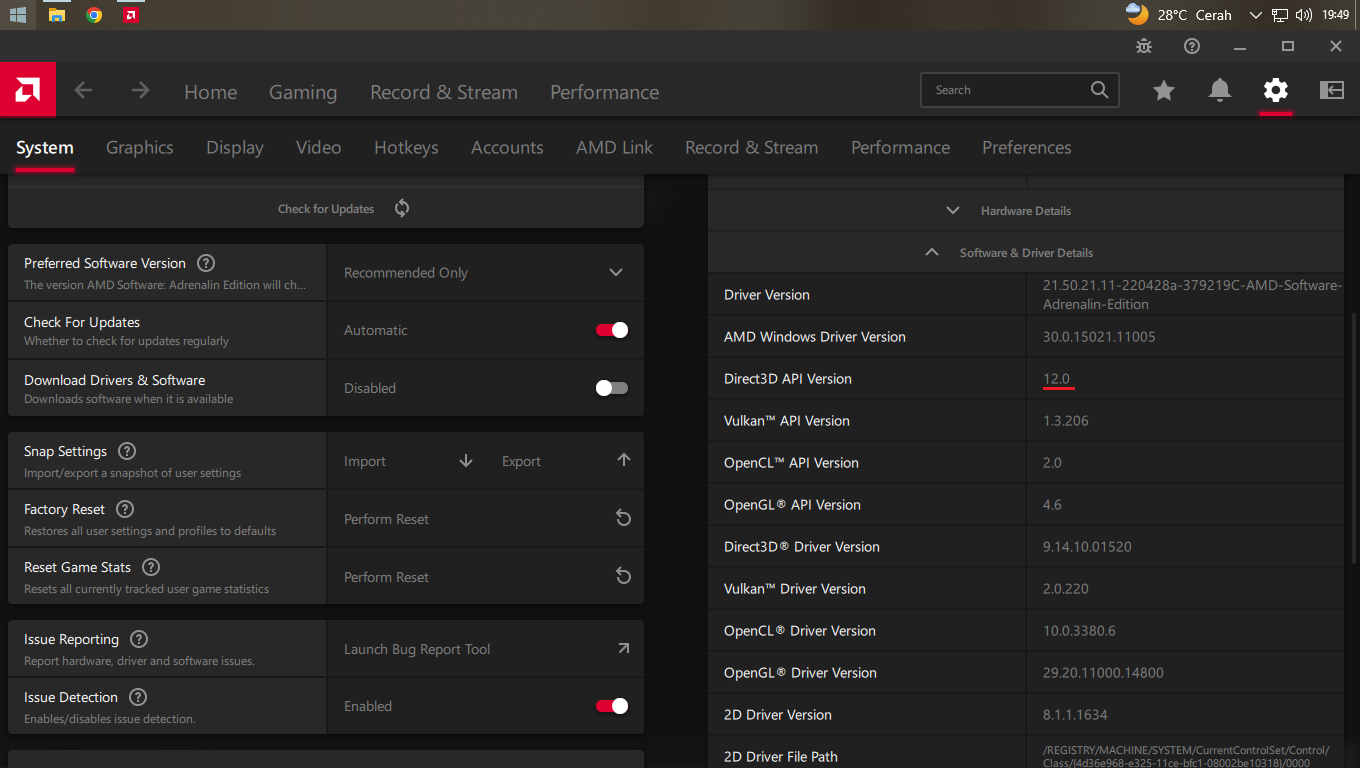The height and width of the screenshot is (768, 1360).
Task: Click Vulkan API Version value 1.3.206
Action: [x=1066, y=421]
